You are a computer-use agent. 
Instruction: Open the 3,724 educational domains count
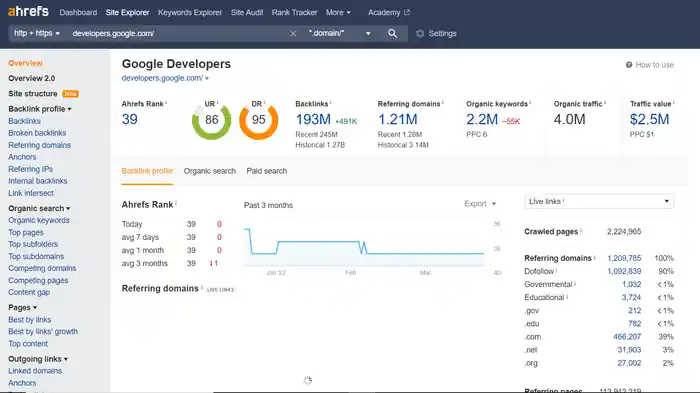631,297
